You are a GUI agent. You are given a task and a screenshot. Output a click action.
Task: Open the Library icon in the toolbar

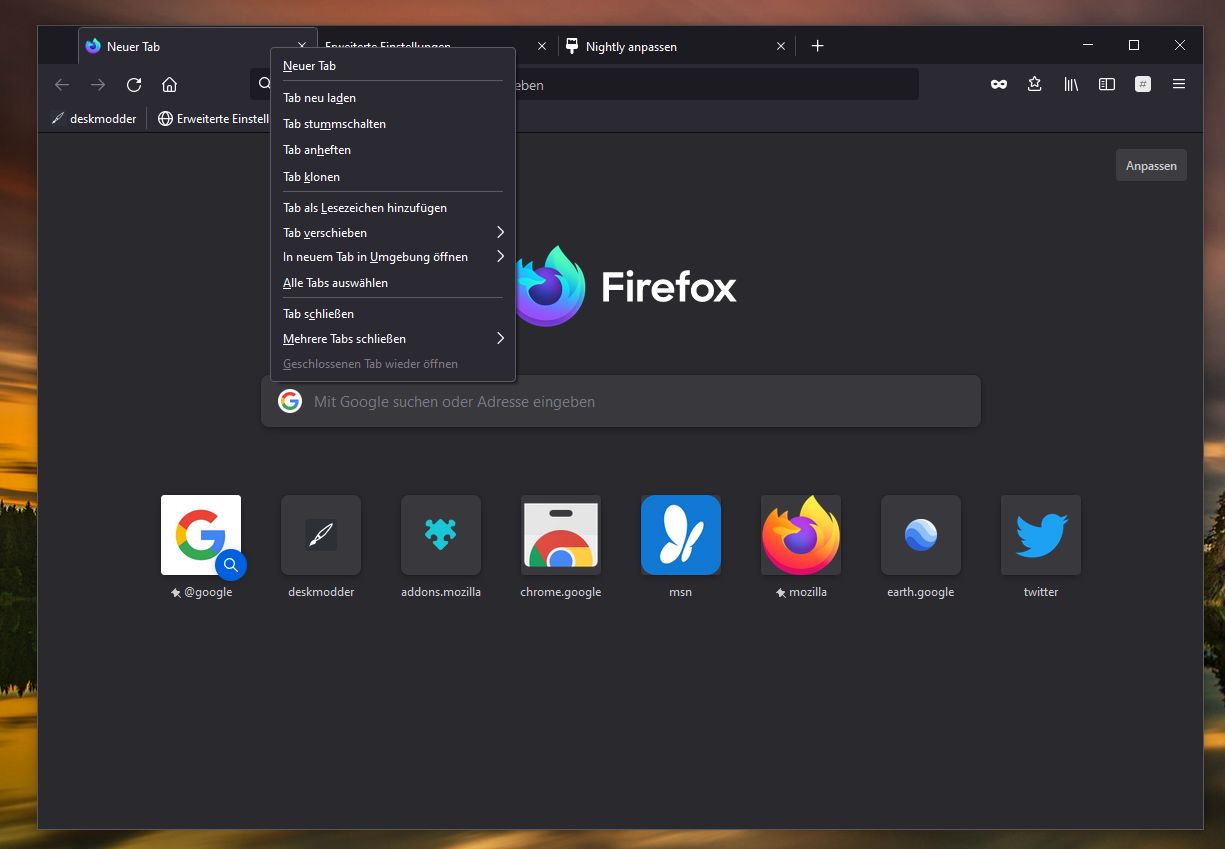point(1071,85)
